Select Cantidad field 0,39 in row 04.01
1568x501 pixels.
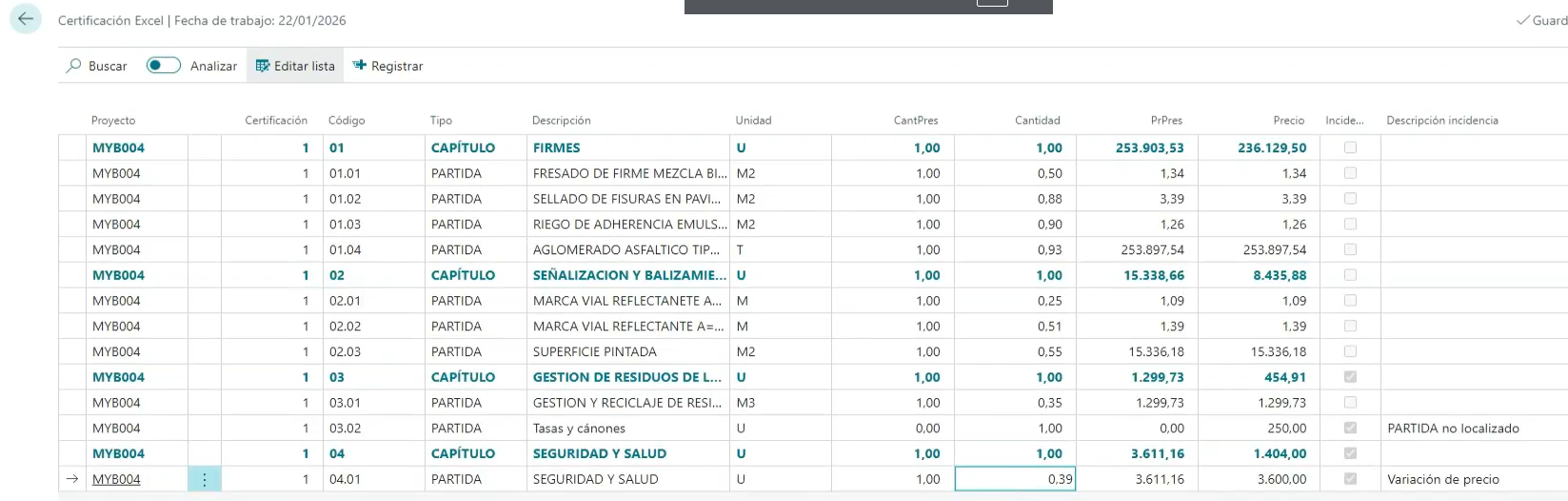tap(1015, 479)
